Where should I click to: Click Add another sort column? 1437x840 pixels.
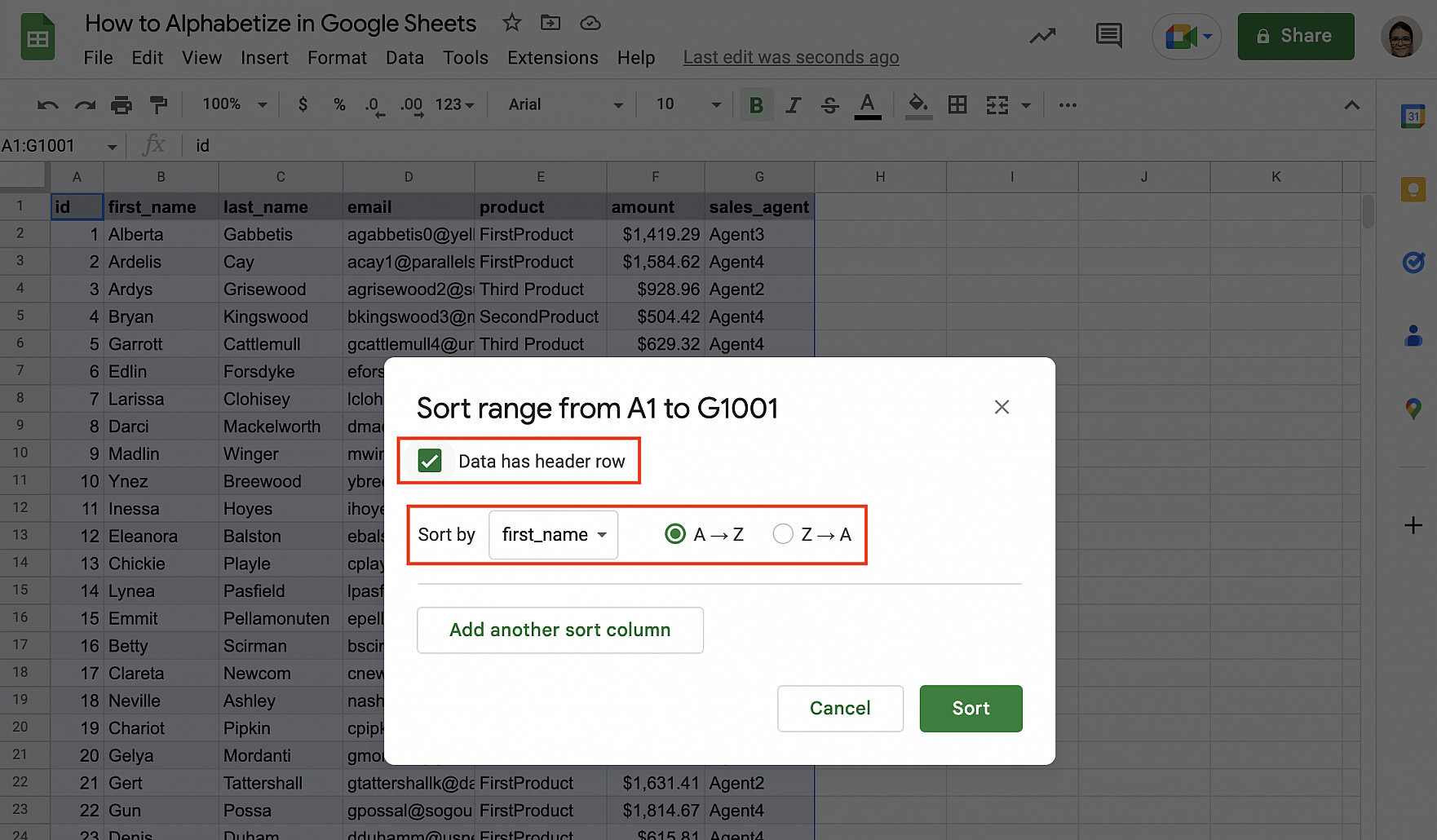tap(559, 630)
